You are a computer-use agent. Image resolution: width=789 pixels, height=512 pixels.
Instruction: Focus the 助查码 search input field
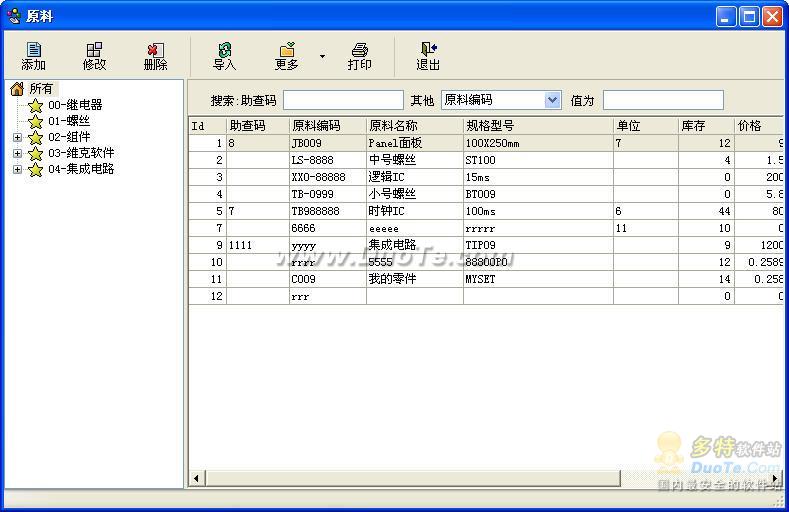pos(343,100)
